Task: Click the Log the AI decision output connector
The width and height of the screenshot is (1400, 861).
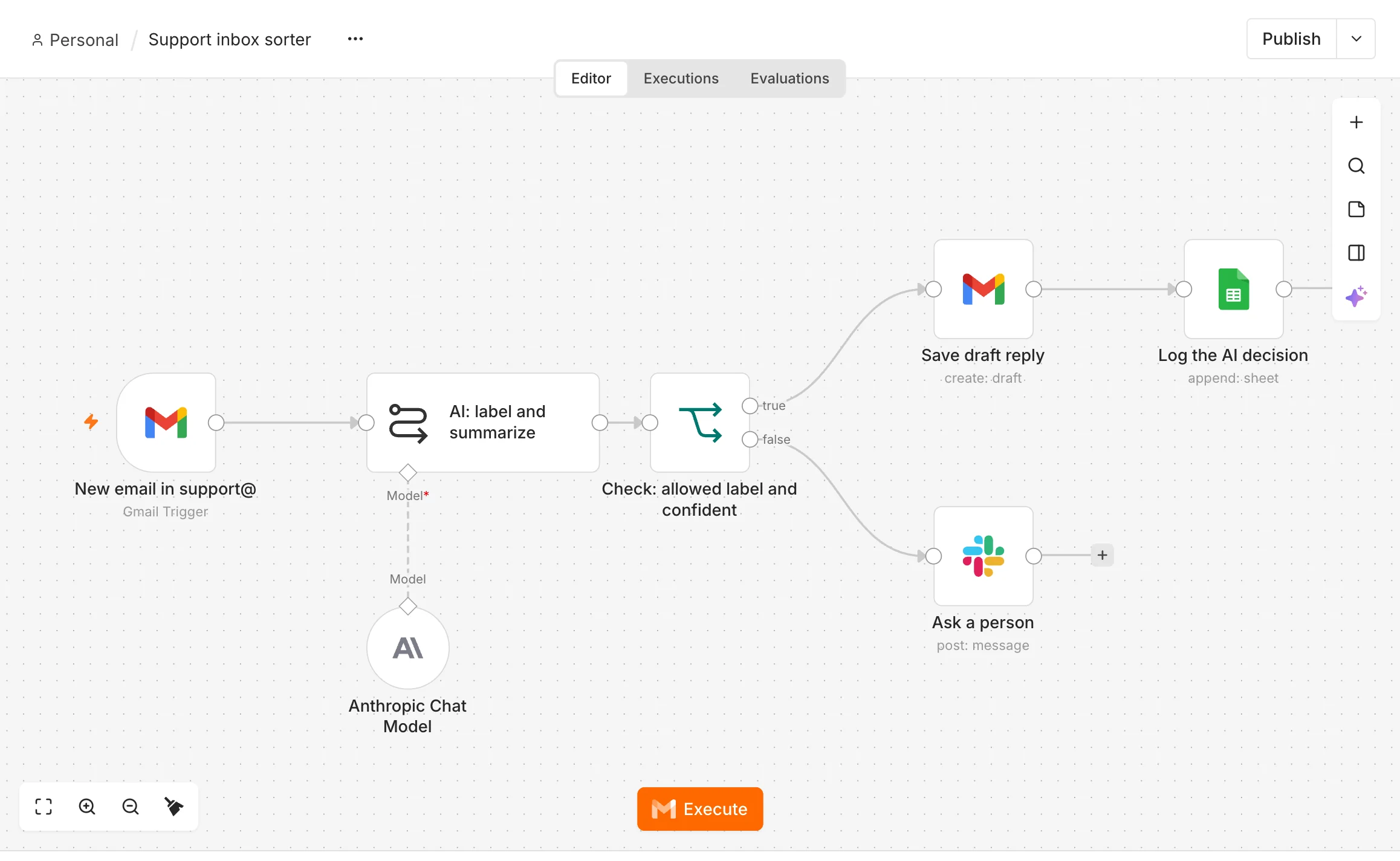Action: (x=1284, y=290)
